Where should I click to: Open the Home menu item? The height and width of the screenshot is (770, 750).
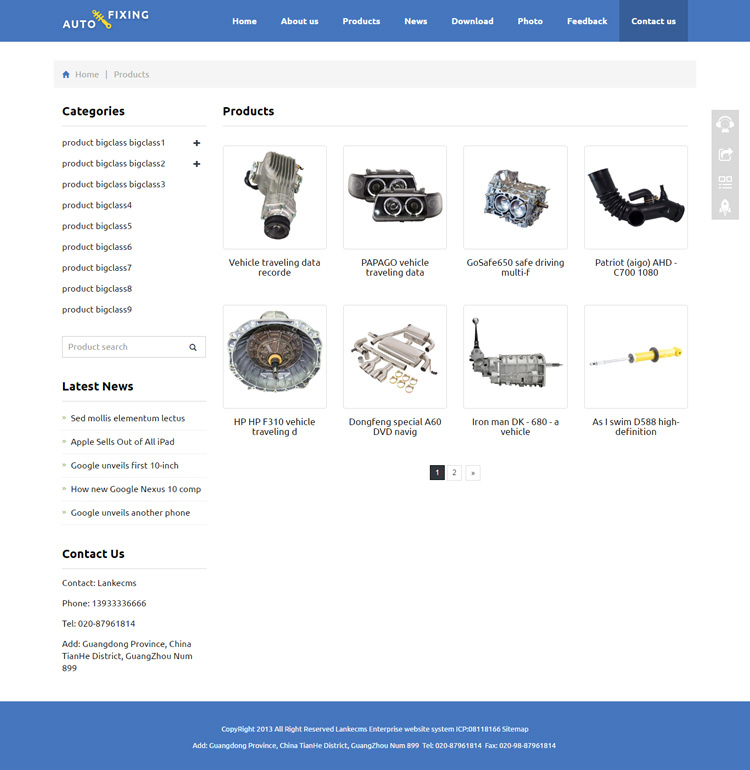tap(244, 21)
